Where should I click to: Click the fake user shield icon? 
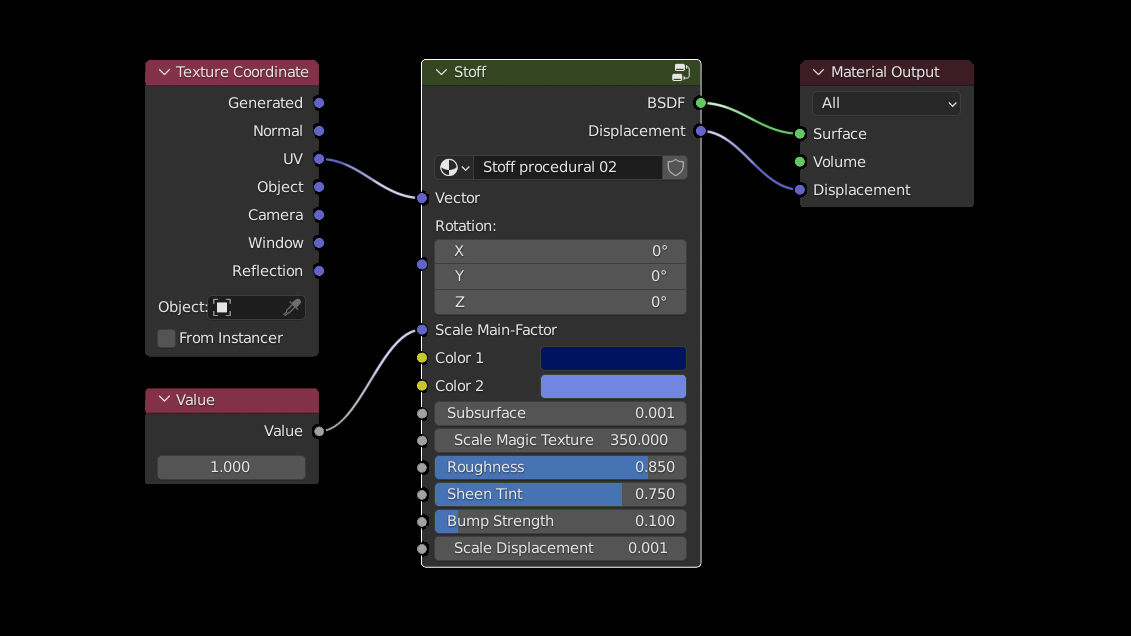[676, 167]
